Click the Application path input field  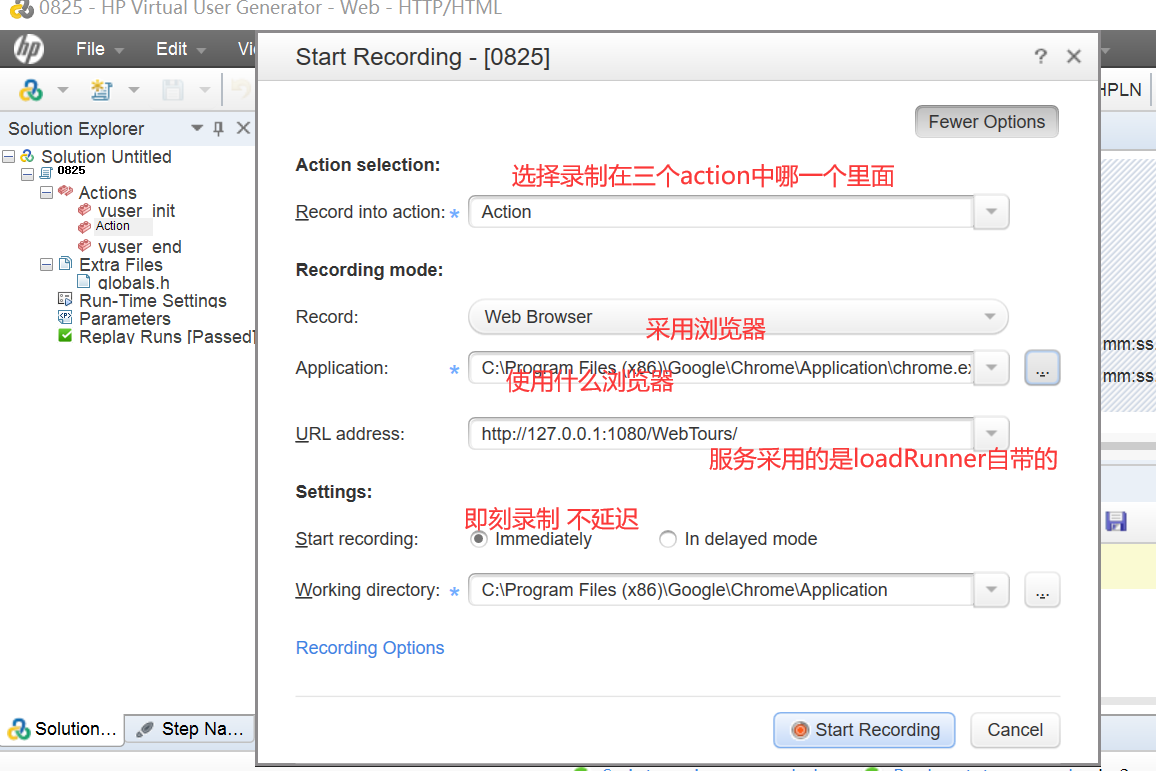[721, 368]
